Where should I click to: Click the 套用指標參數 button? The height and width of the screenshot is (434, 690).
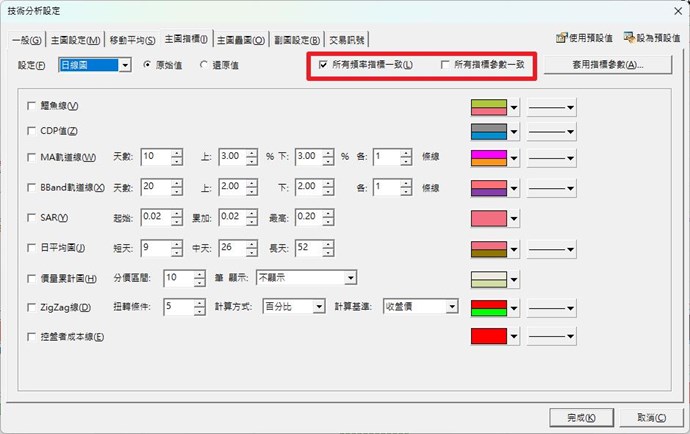[593, 65]
